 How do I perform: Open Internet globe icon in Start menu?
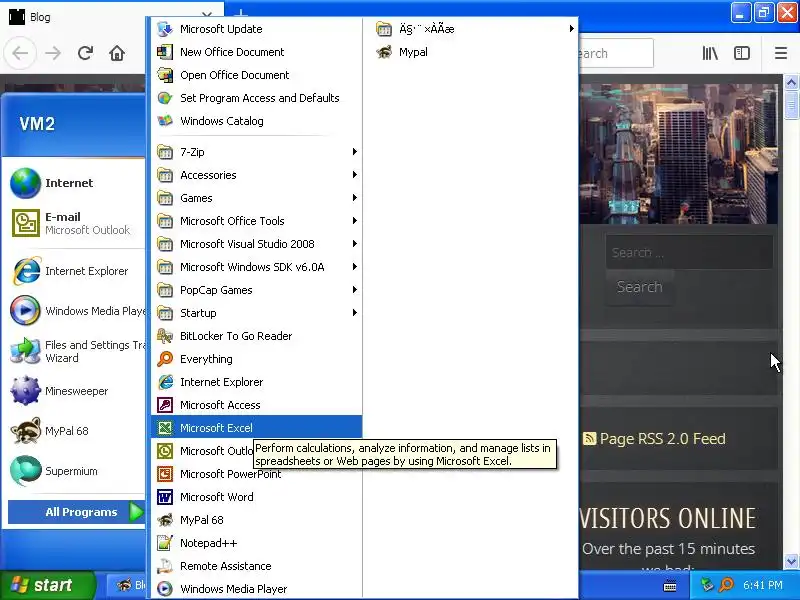[x=26, y=183]
